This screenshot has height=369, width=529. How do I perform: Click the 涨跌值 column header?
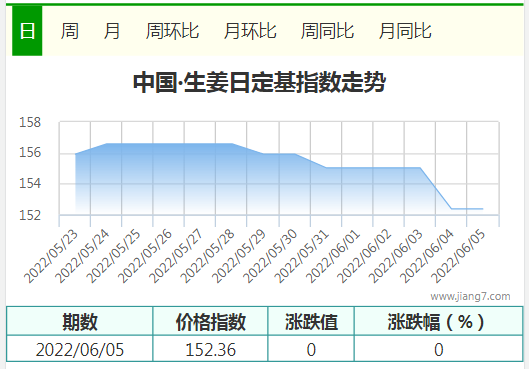tap(311, 321)
